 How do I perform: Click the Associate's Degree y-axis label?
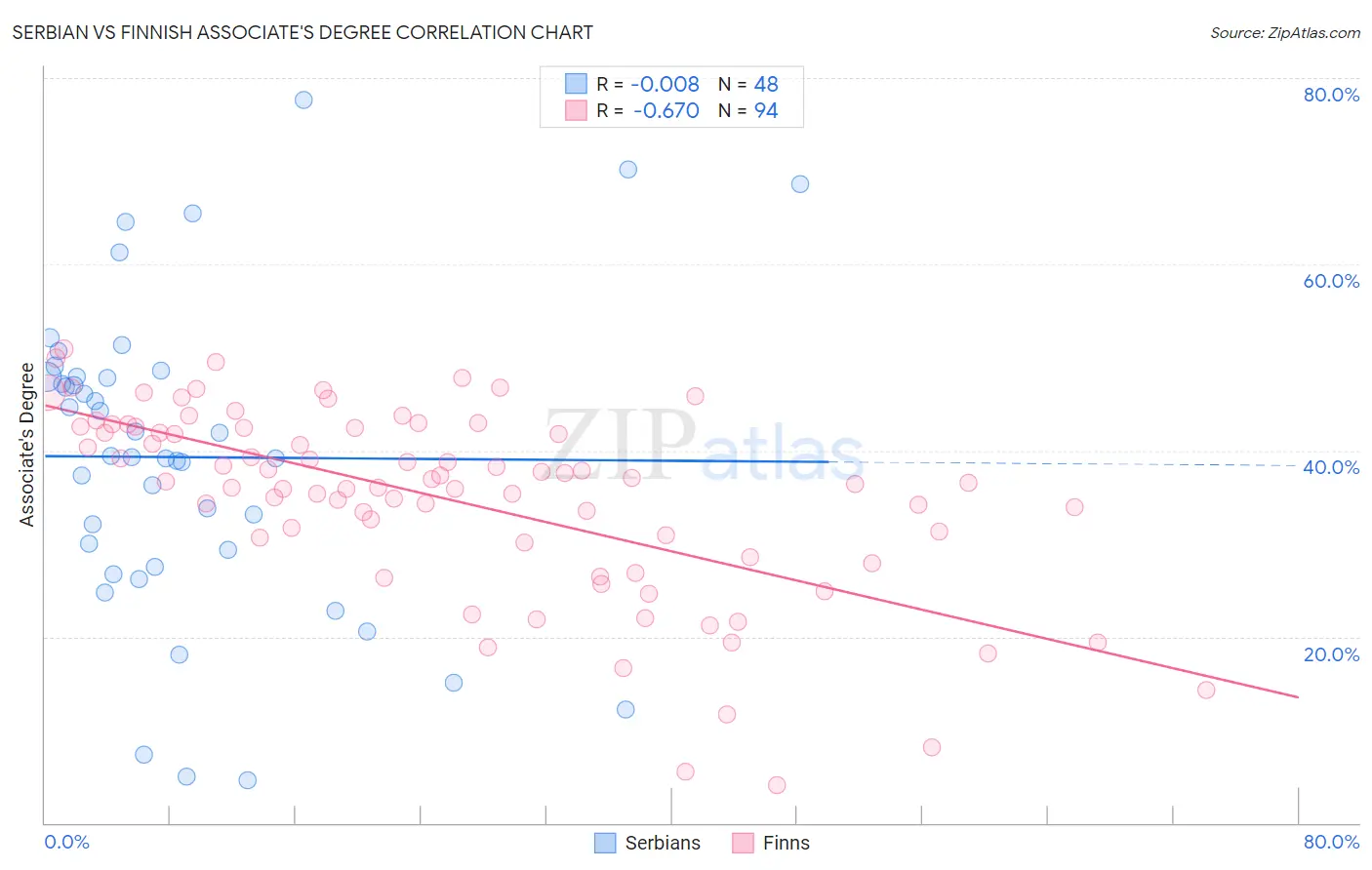(27, 445)
